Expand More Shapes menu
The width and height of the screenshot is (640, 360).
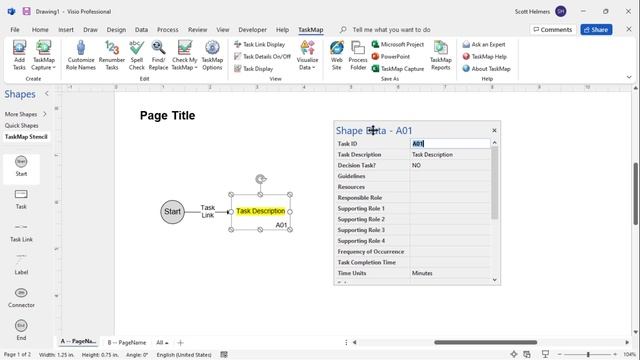(x=25, y=114)
